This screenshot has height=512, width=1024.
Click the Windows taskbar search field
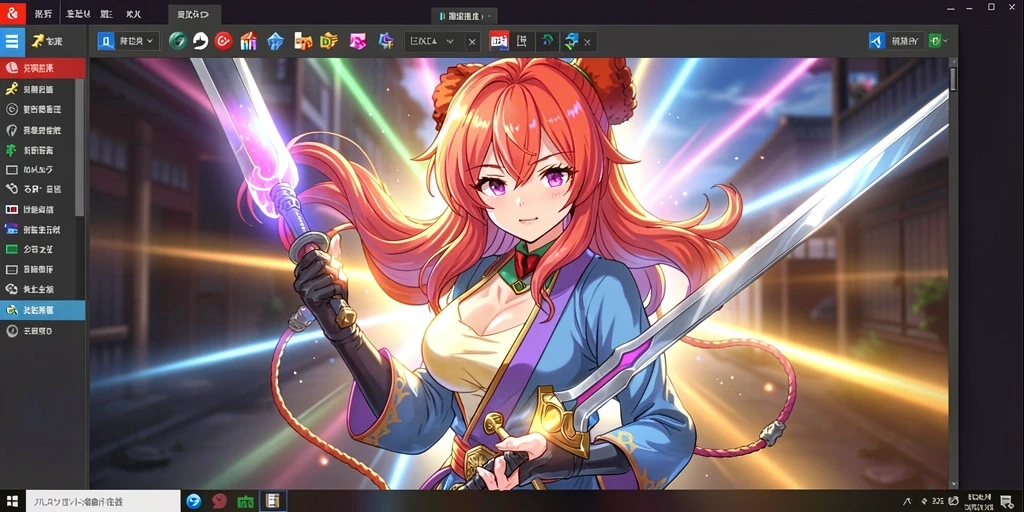(103, 501)
